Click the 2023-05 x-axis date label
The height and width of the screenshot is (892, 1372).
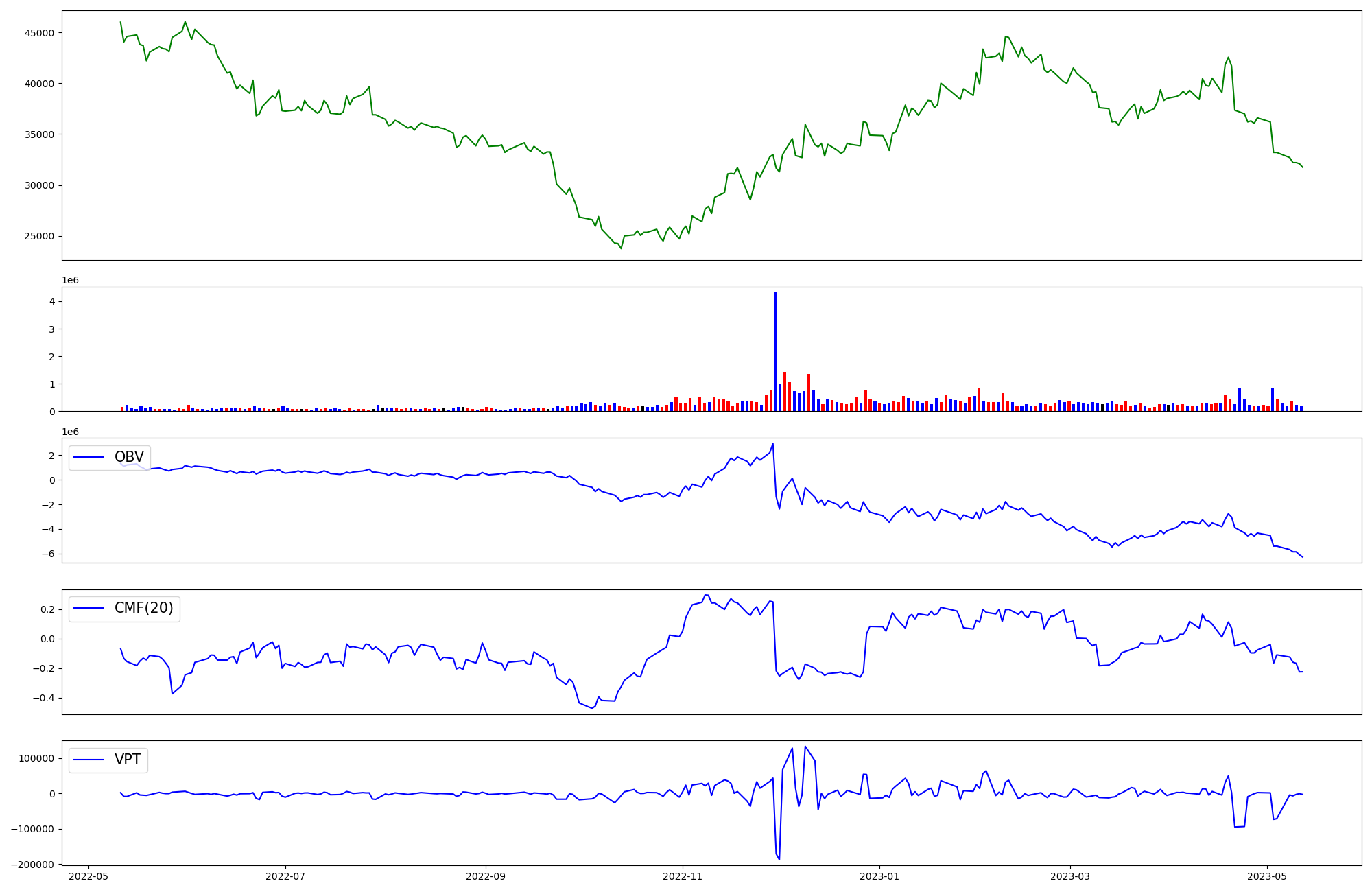click(x=1267, y=876)
